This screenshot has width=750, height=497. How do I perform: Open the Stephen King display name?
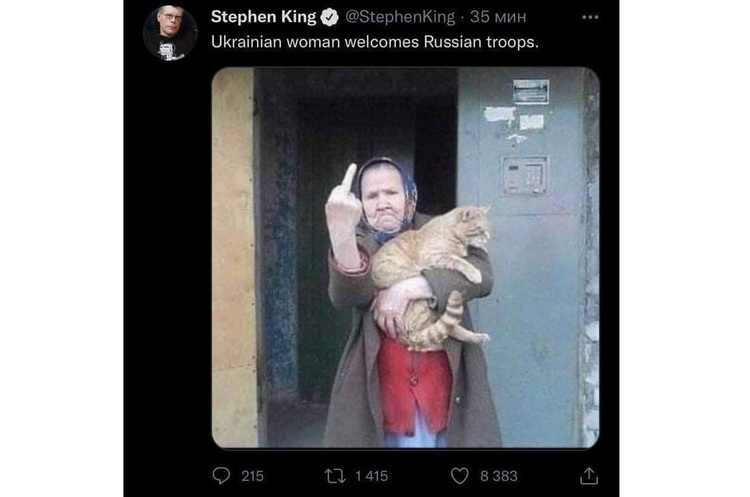[x=263, y=17]
